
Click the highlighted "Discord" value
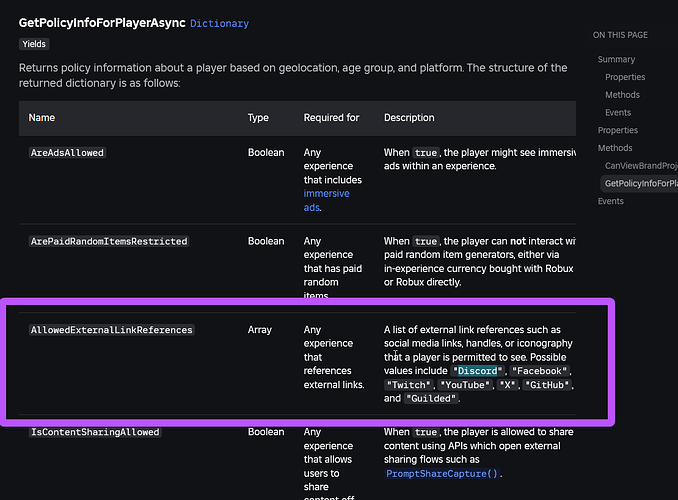(477, 371)
